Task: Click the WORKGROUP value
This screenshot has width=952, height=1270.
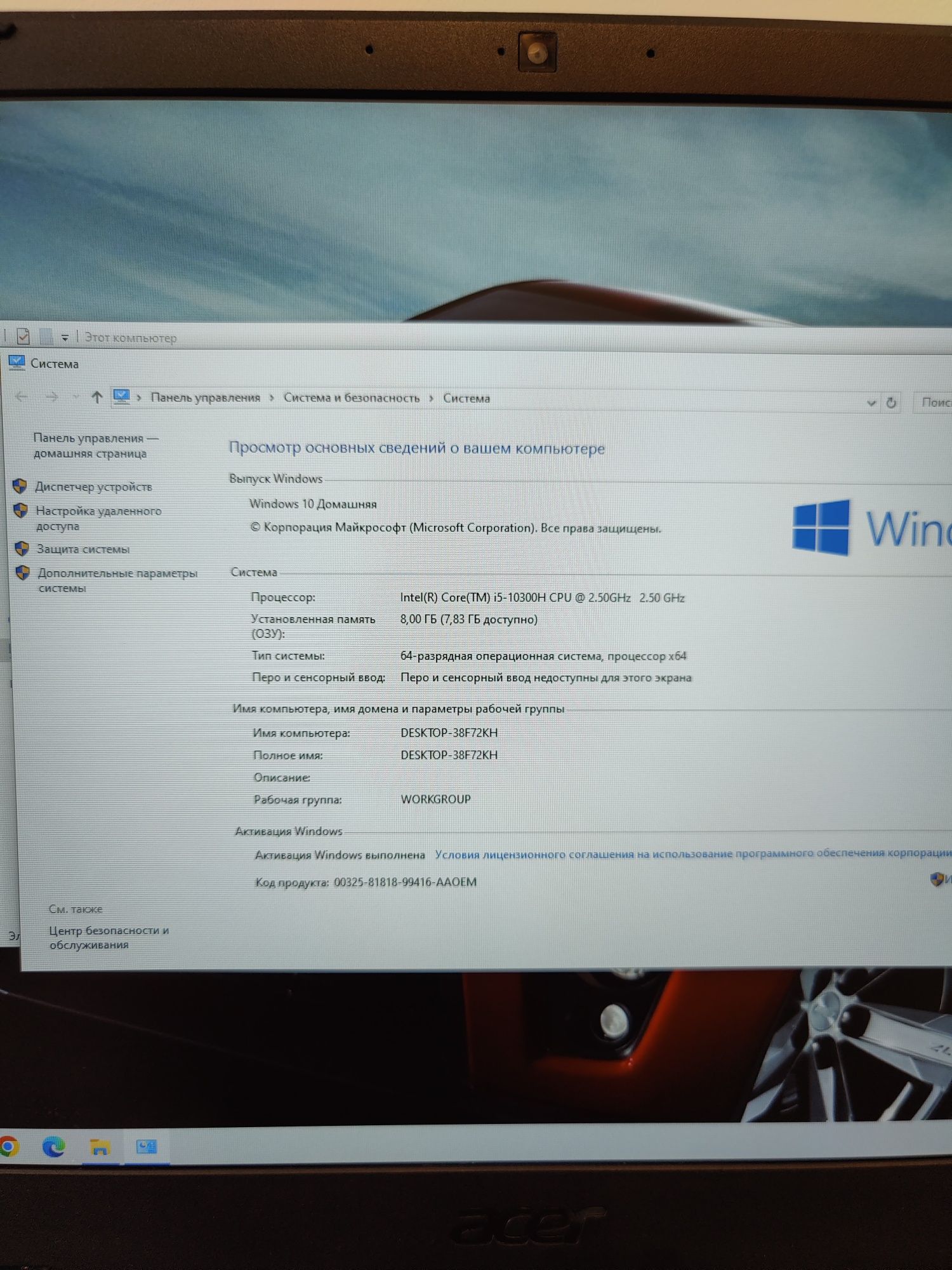Action: pos(435,799)
